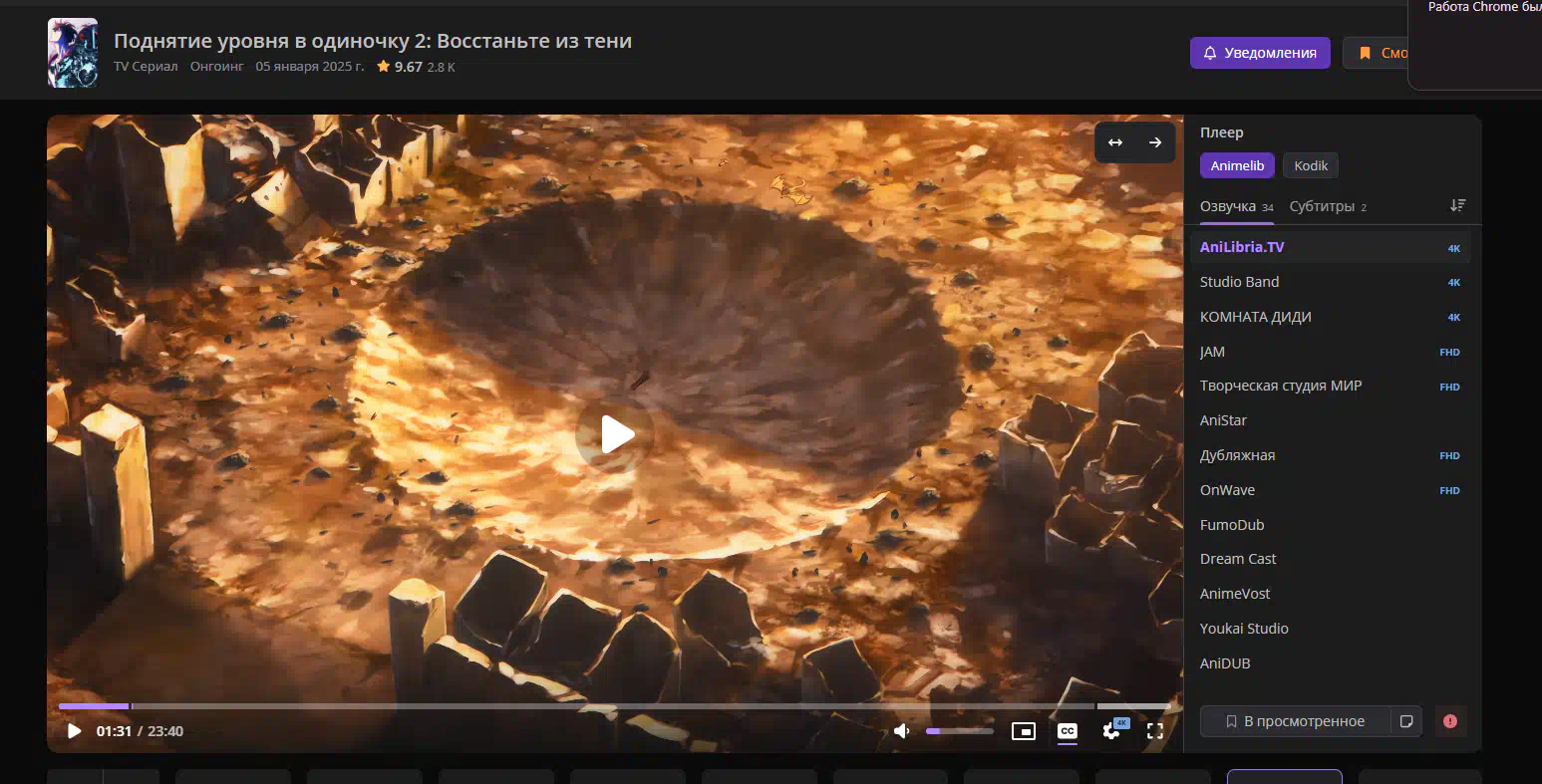The height and width of the screenshot is (784, 1542).
Task: Click the Онгоинг status label
Action: 217,67
